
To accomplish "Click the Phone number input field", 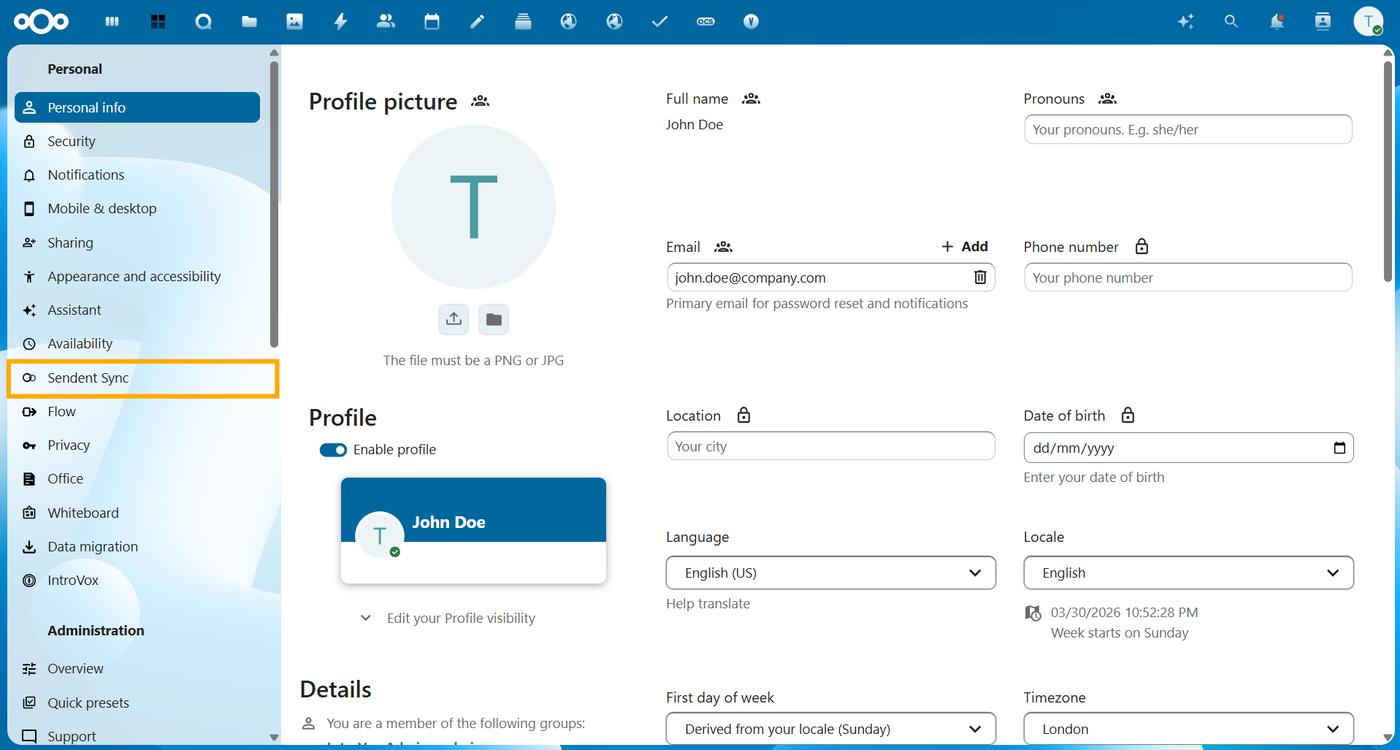I will [1188, 277].
